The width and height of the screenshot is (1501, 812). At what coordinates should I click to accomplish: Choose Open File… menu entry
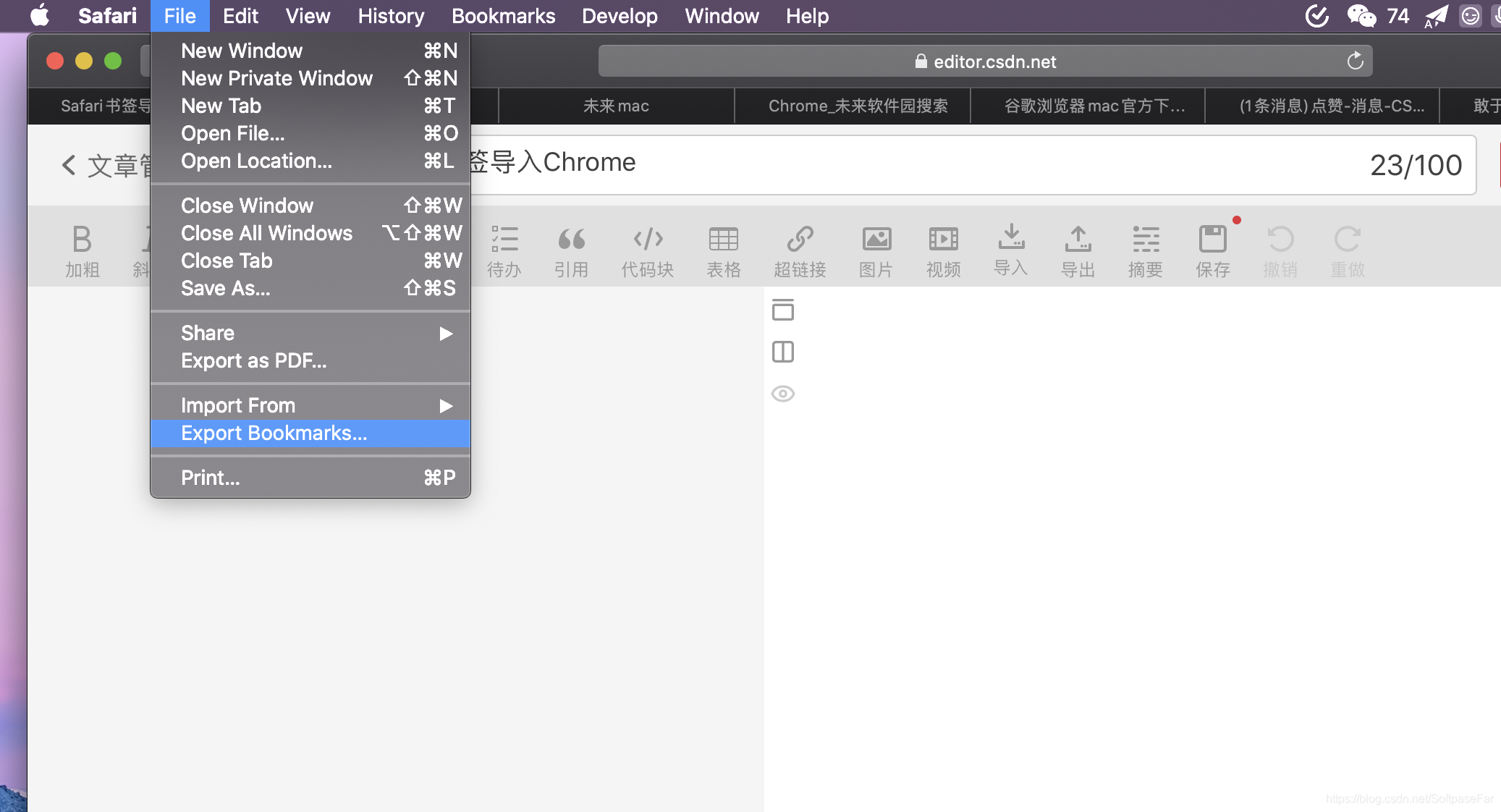tap(310, 133)
